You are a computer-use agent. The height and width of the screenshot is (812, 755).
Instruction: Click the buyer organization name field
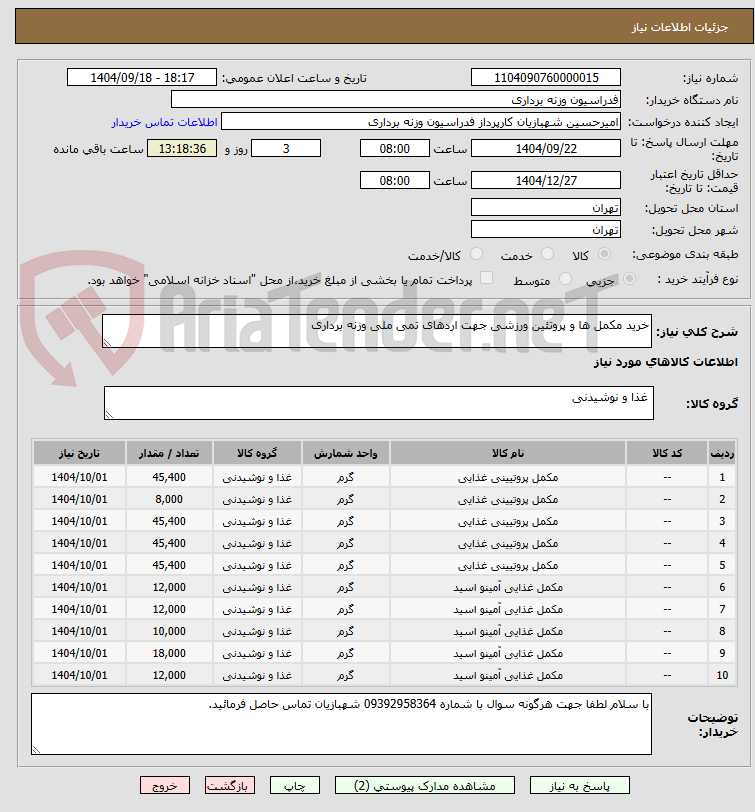pos(396,99)
